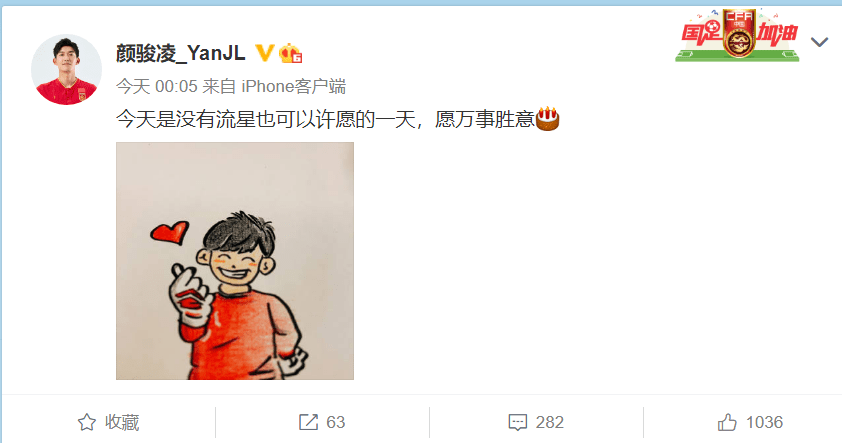Click the comment bubble icon
This screenshot has height=443, width=842.
[x=518, y=423]
